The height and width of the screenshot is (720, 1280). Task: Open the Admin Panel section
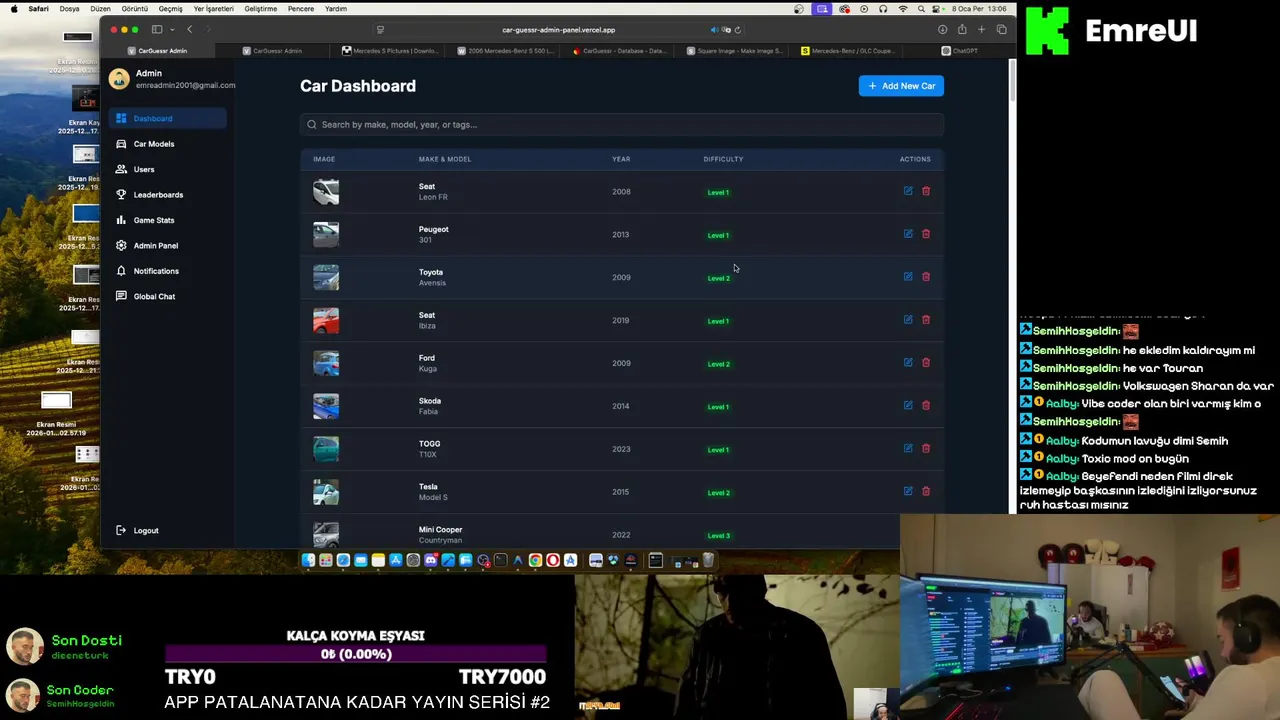tap(167, 245)
